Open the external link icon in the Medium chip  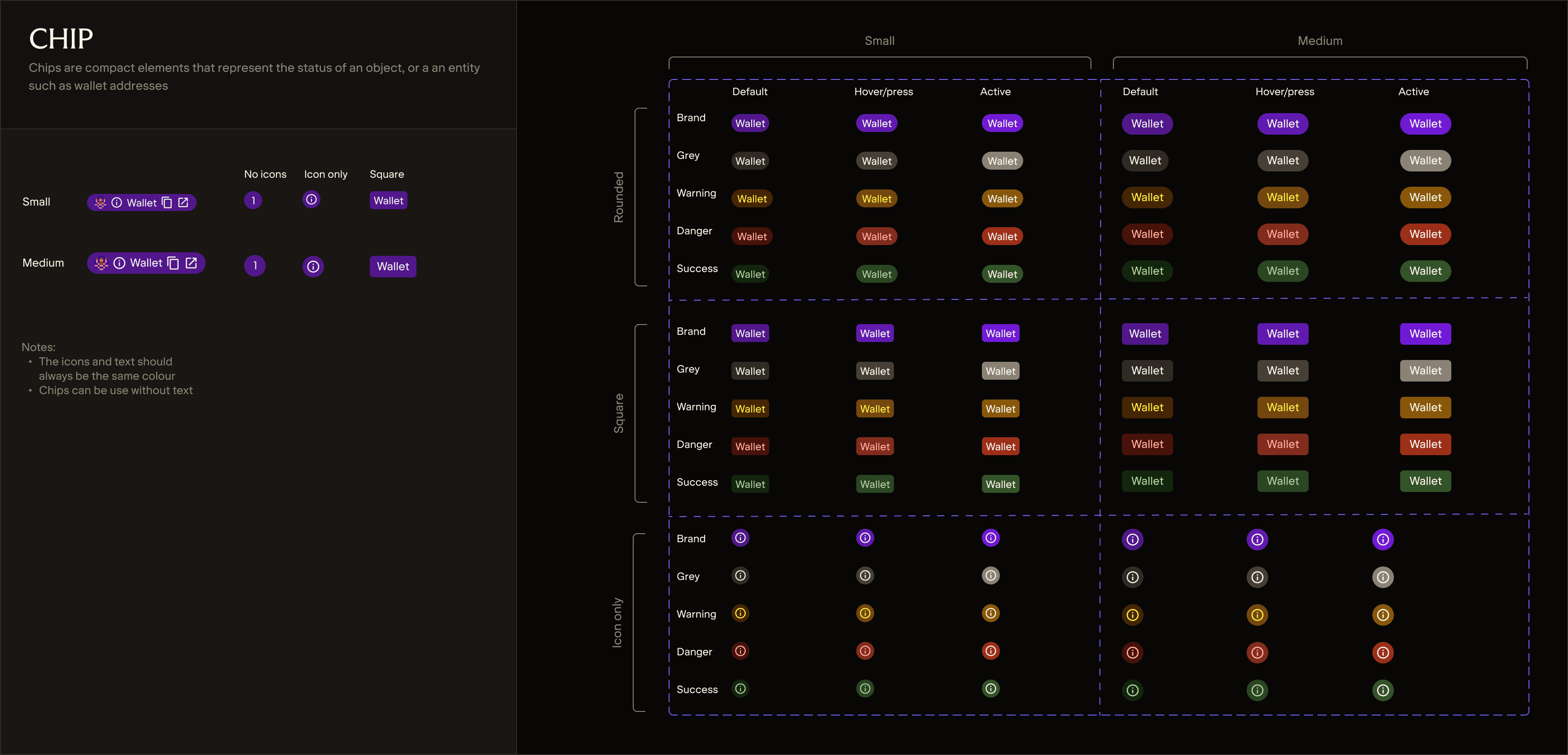(191, 263)
